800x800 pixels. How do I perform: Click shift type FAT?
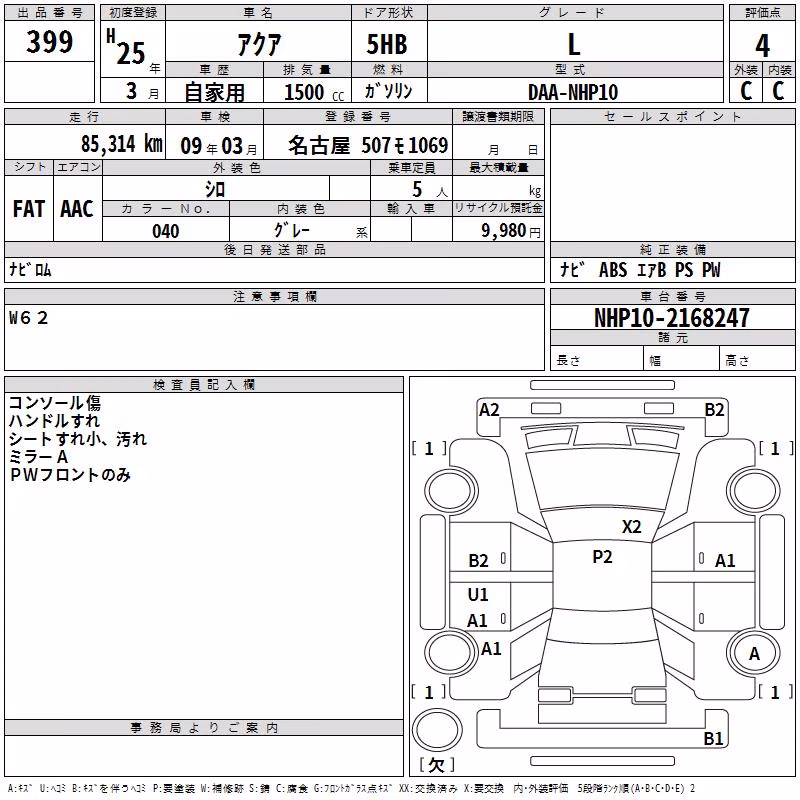click(29, 209)
